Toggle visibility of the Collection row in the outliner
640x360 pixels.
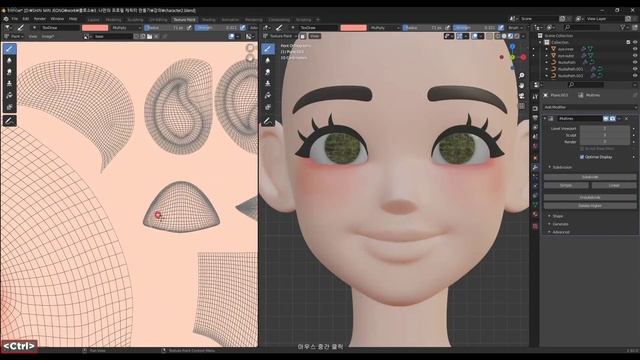pos(635,42)
